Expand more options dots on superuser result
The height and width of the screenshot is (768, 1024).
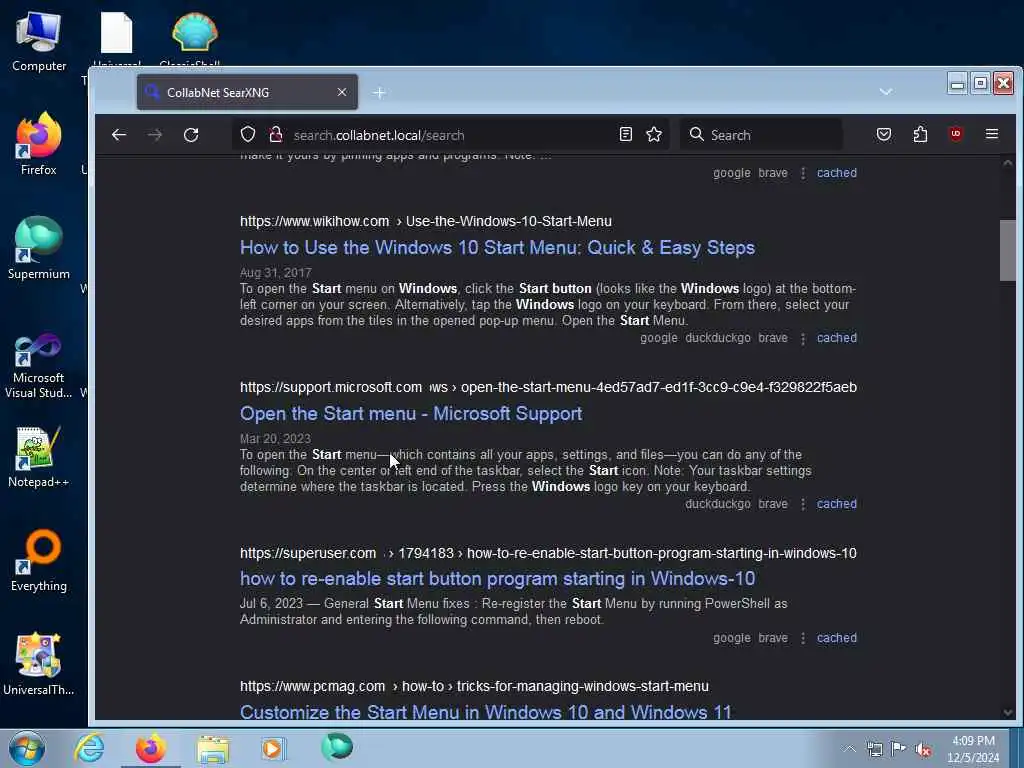pos(803,638)
